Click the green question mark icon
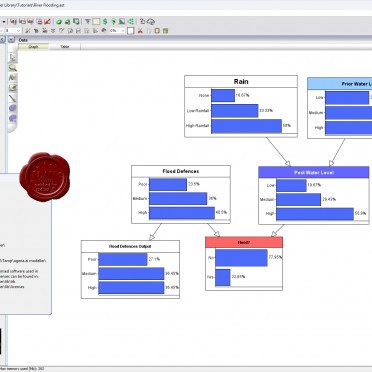 coord(114,22)
